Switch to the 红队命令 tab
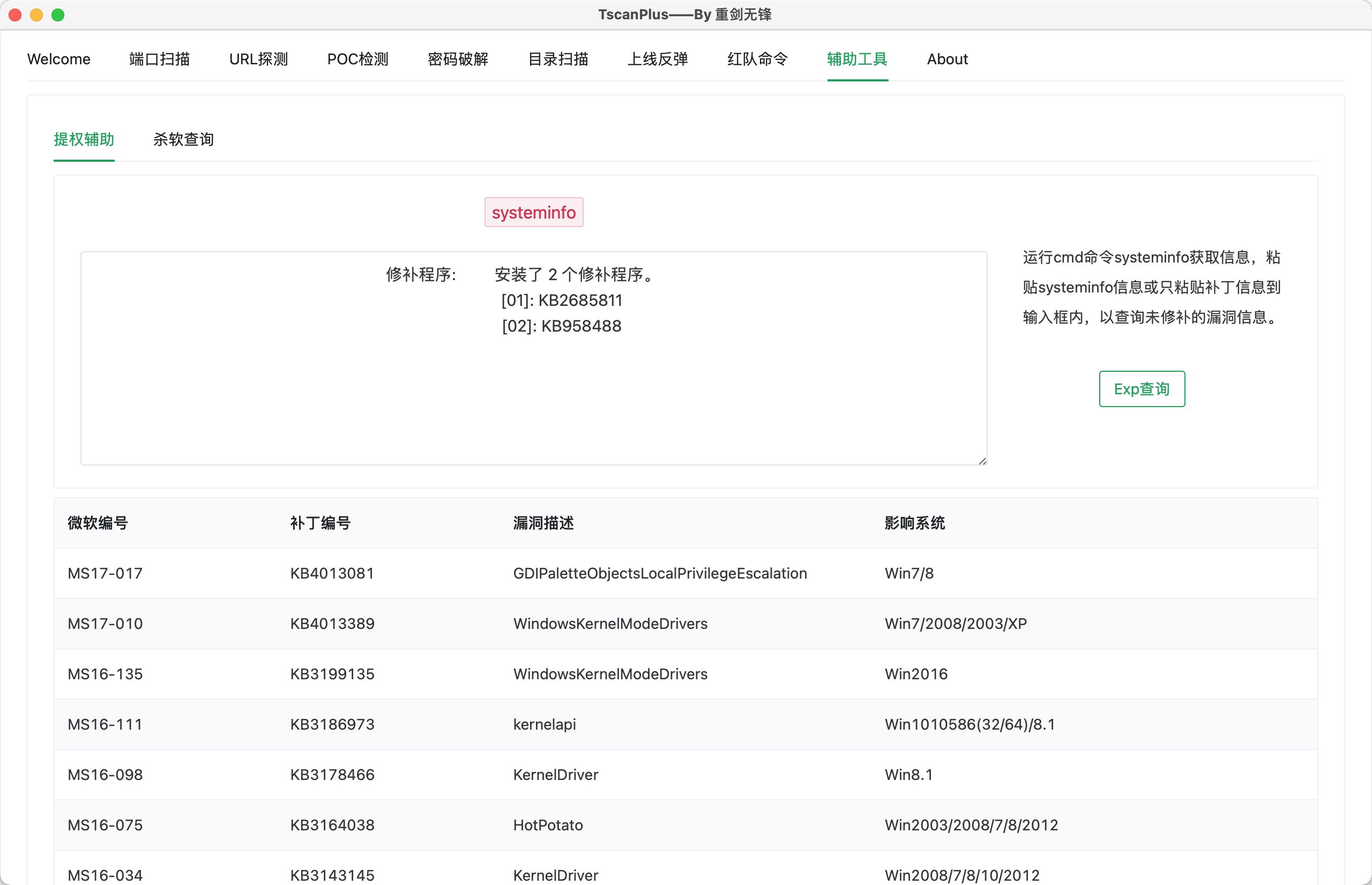1372x885 pixels. tap(757, 59)
